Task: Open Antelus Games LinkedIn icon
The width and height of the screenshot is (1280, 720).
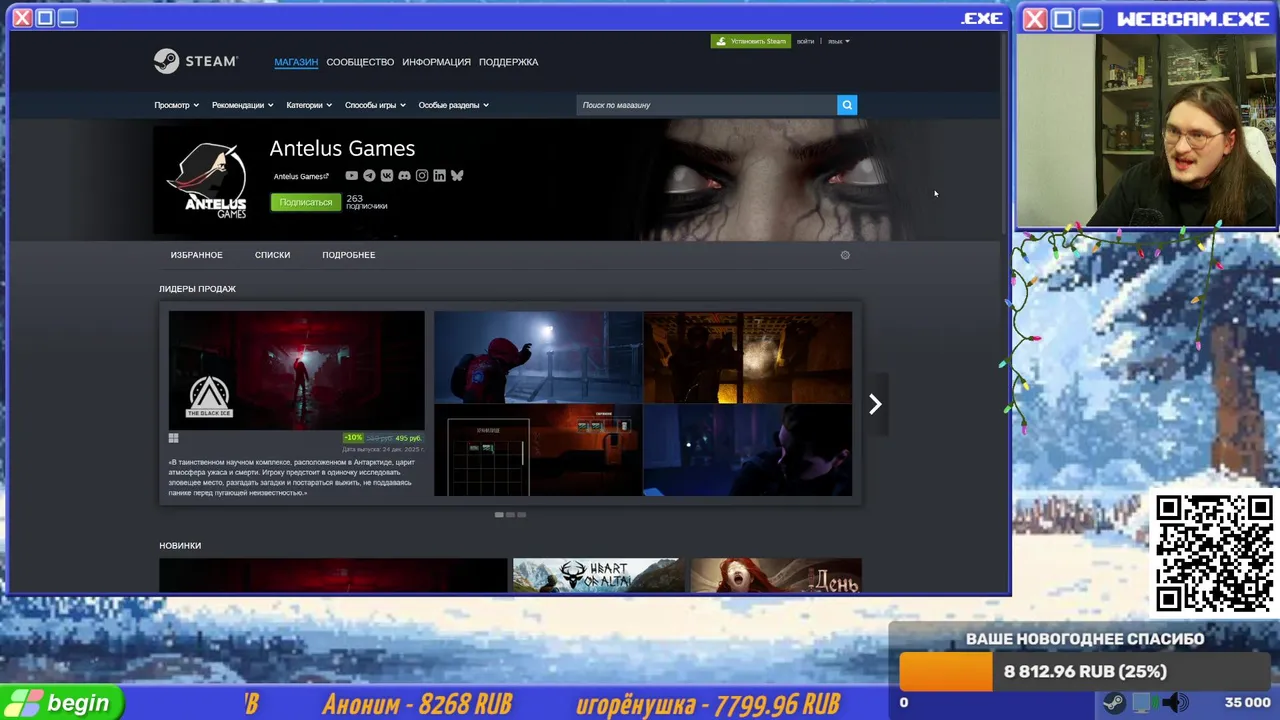Action: tap(439, 176)
